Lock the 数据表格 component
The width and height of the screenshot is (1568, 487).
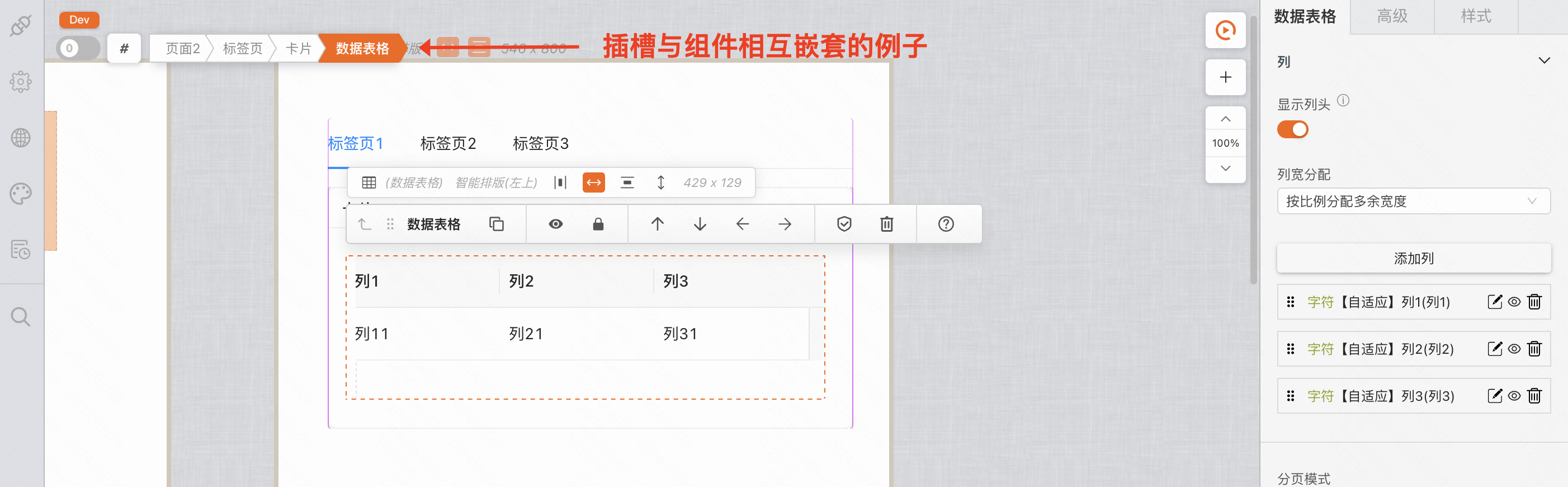pyautogui.click(x=598, y=224)
